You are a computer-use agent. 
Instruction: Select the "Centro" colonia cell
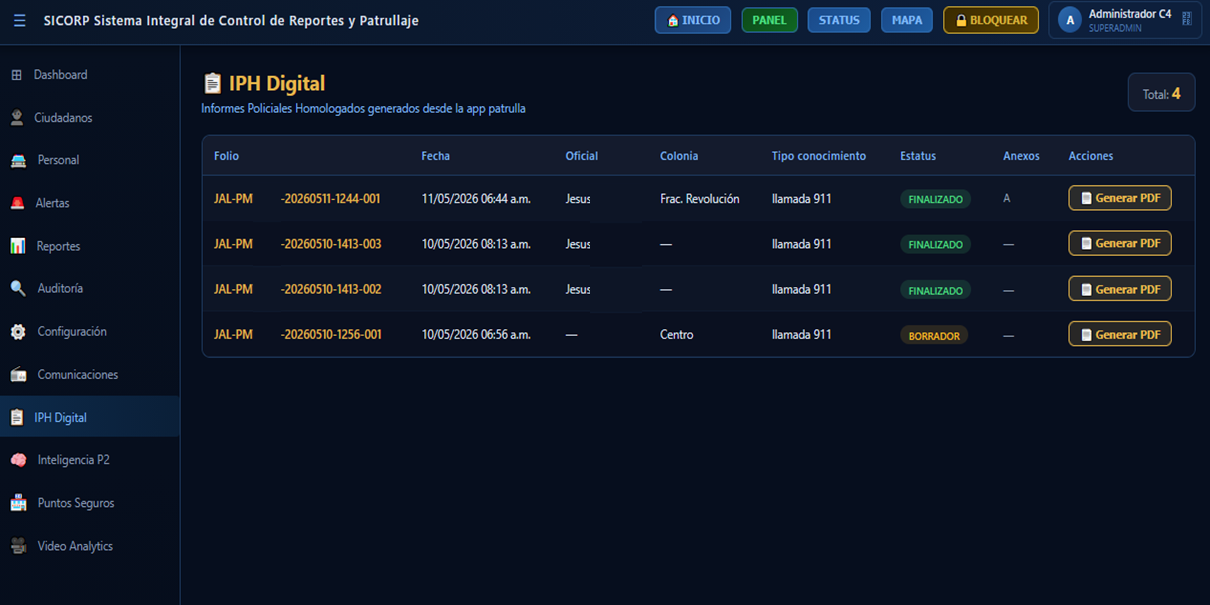coord(677,335)
